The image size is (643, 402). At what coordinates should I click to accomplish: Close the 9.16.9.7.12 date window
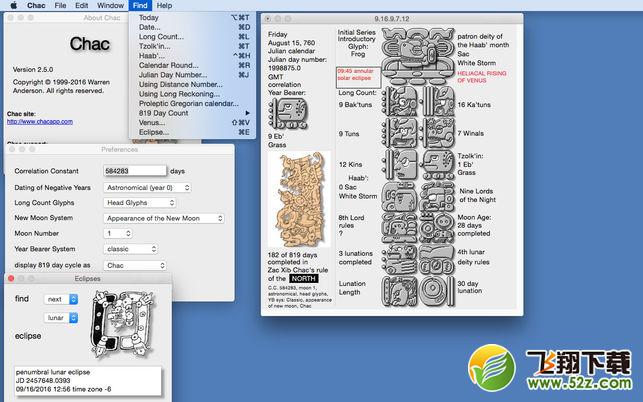[268, 18]
